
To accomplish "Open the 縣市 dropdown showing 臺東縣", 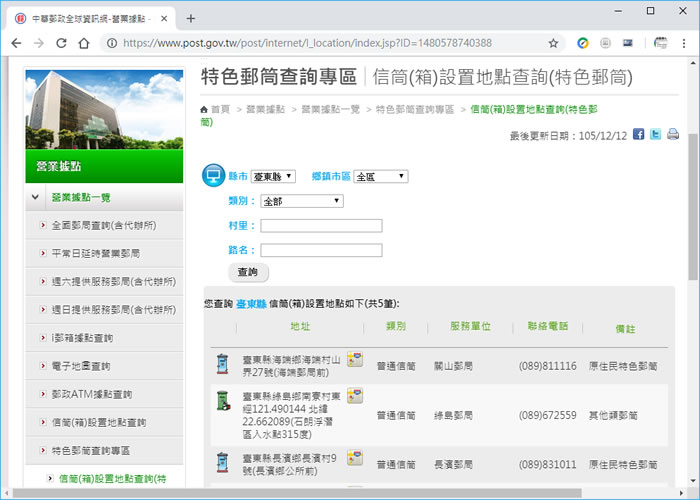I will pyautogui.click(x=273, y=176).
